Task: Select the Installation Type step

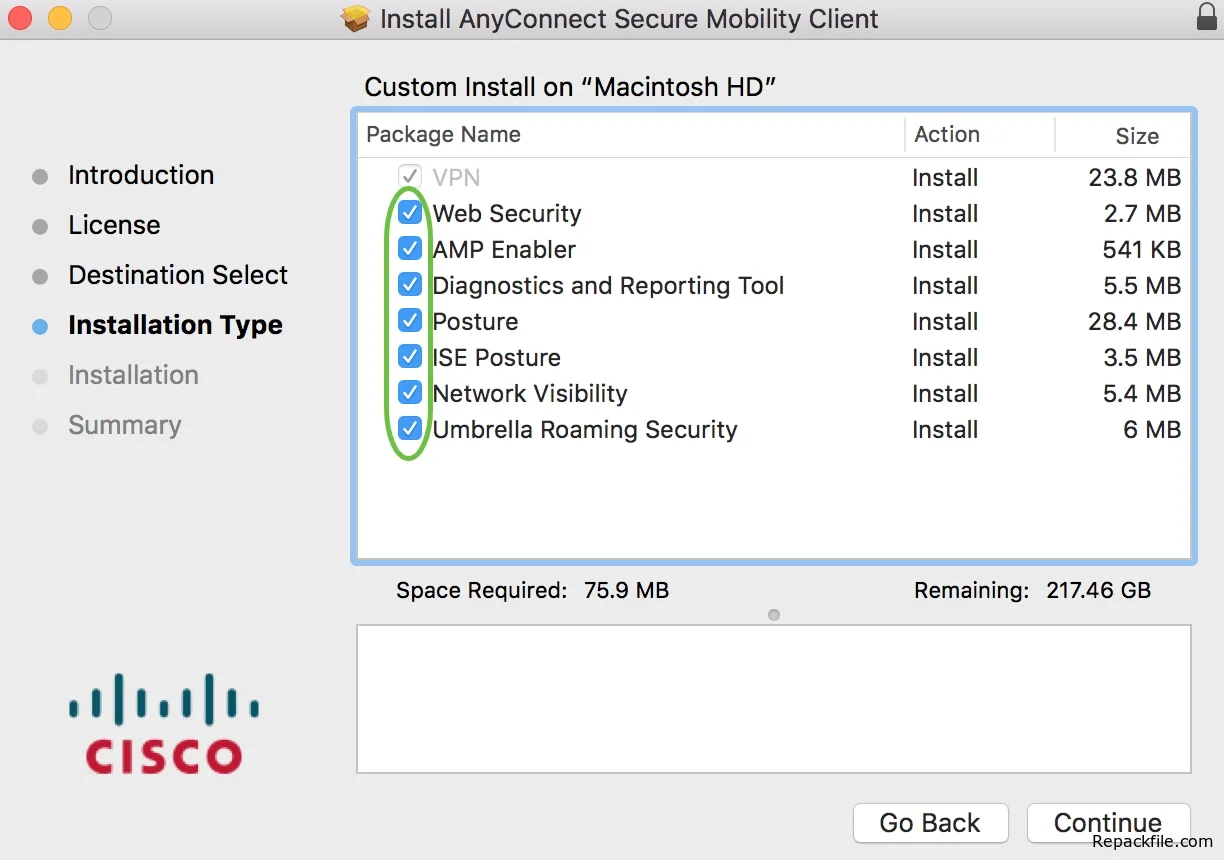Action: pyautogui.click(x=175, y=325)
